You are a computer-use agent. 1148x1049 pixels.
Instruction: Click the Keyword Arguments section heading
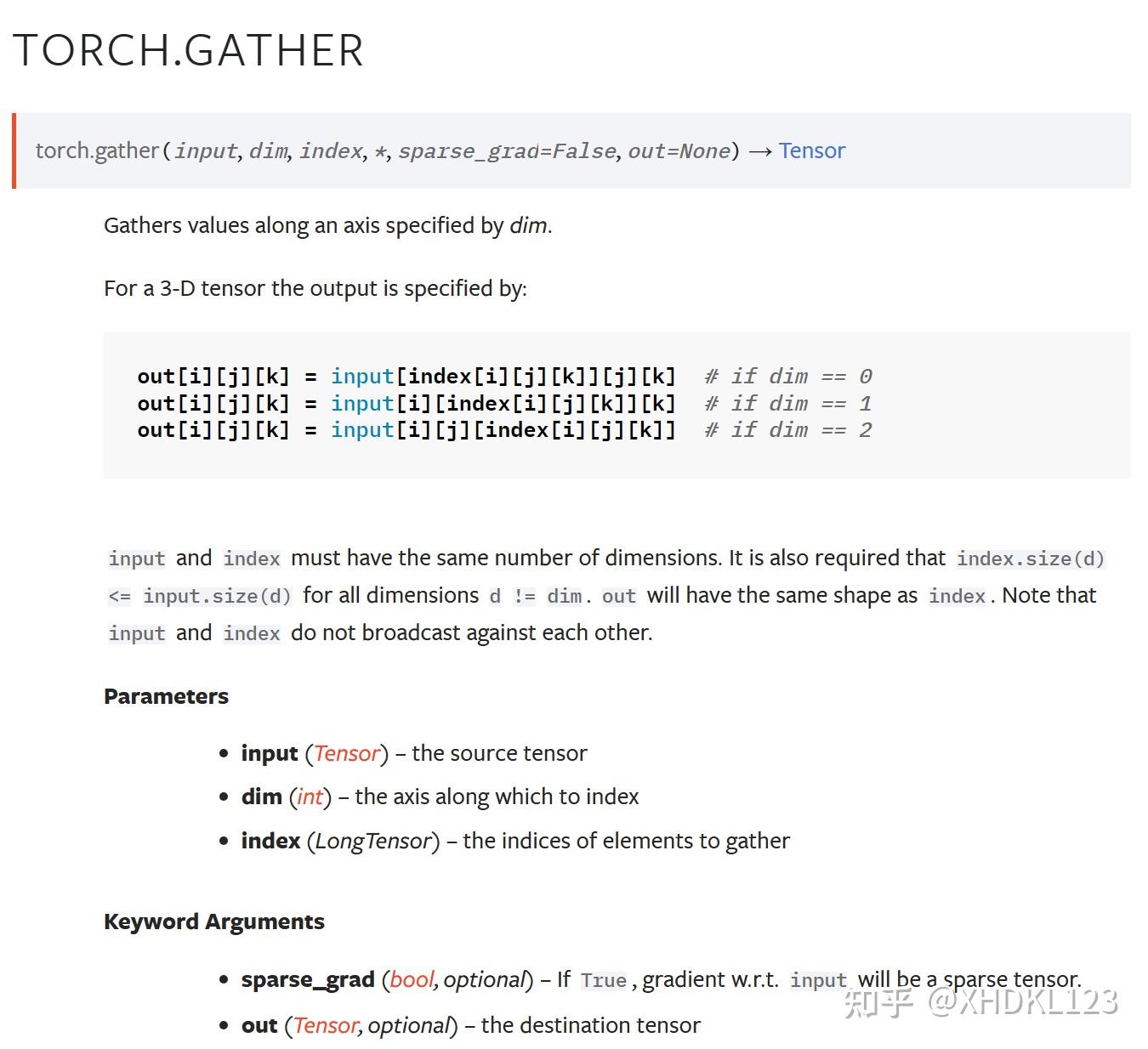click(213, 921)
